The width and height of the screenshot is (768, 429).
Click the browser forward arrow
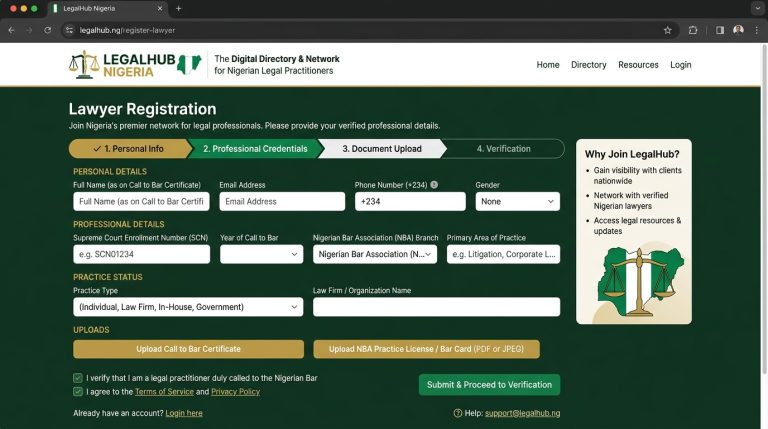click(x=29, y=30)
